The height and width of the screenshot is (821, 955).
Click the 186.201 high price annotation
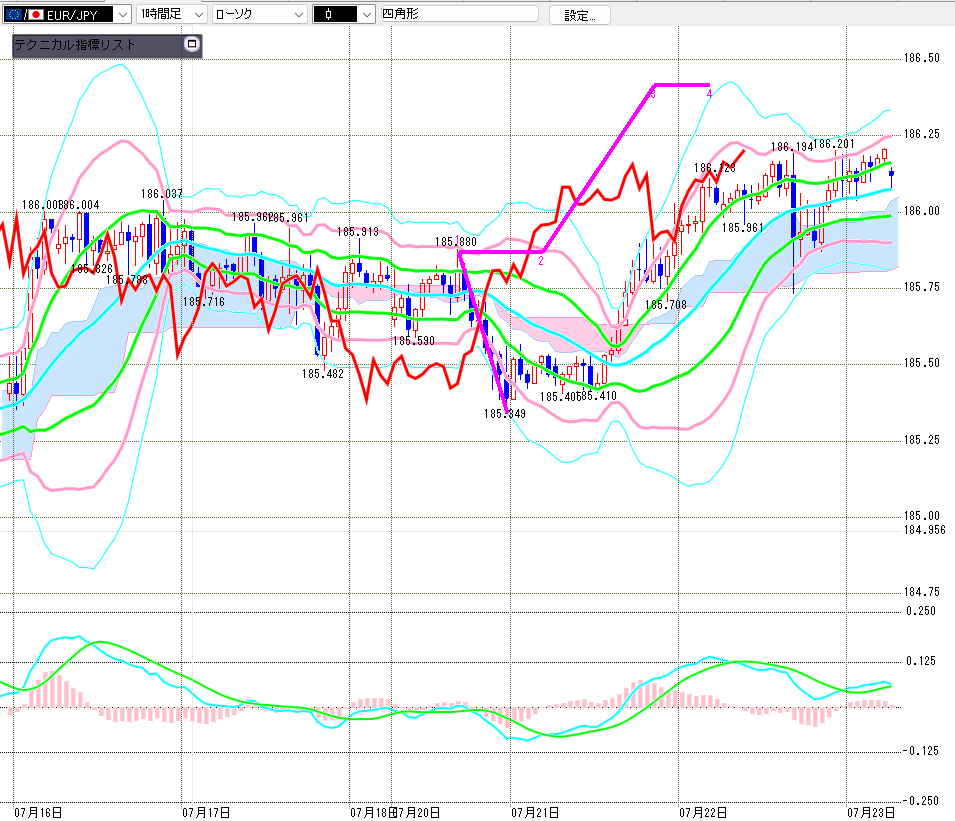[x=834, y=144]
